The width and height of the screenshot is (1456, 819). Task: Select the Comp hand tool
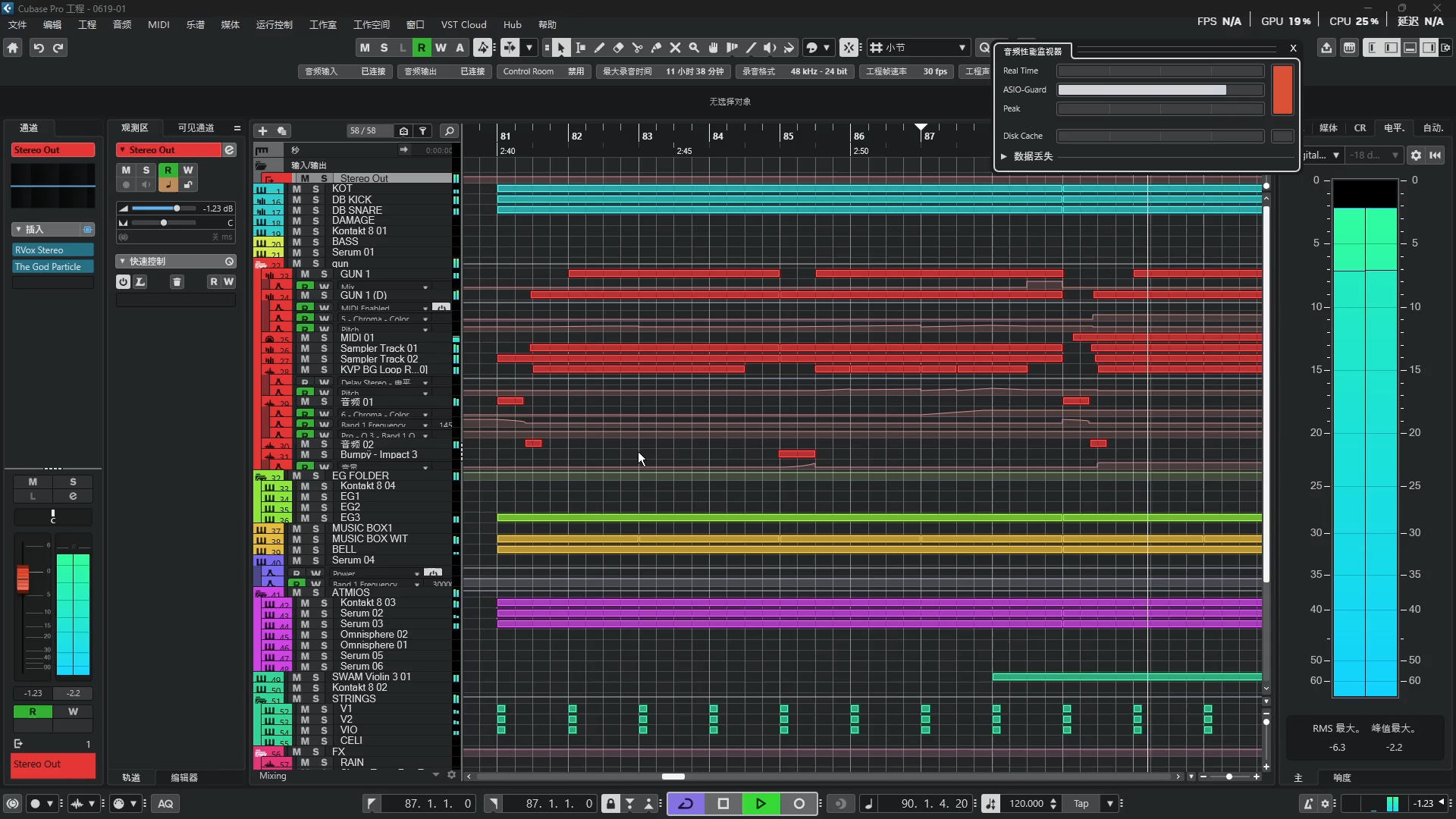tap(713, 48)
